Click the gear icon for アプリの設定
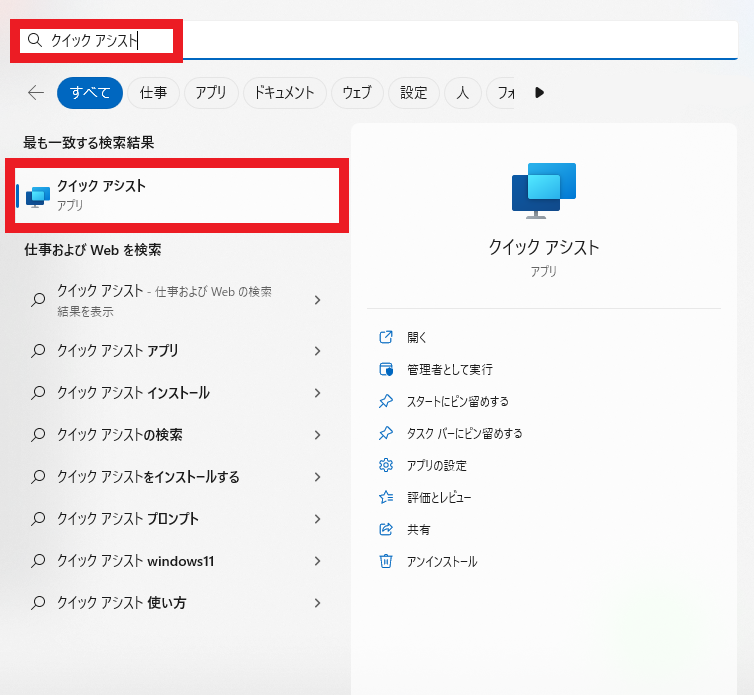Screen dimensions: 754x695 tap(386, 465)
